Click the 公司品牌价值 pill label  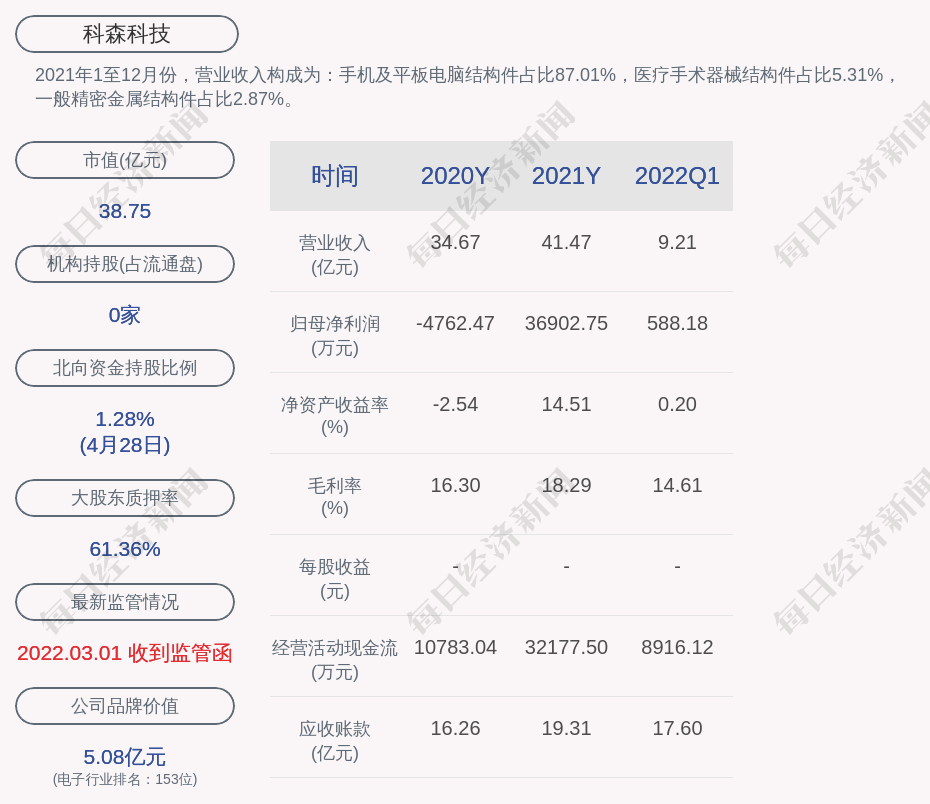125,706
